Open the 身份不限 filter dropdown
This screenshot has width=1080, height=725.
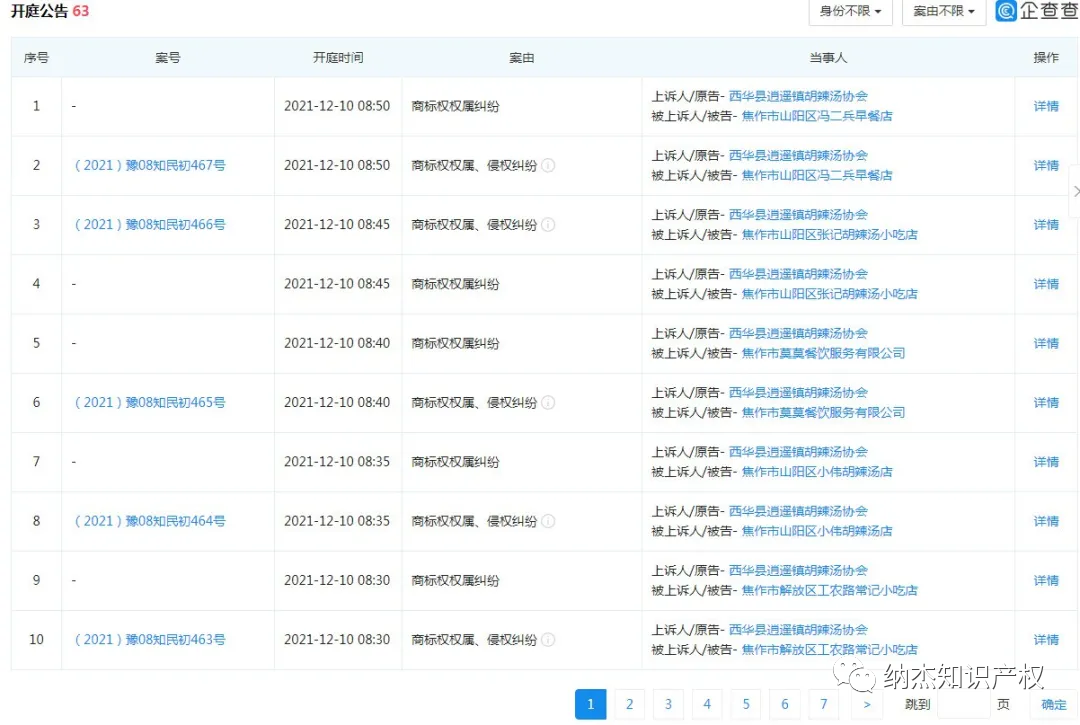tap(850, 12)
